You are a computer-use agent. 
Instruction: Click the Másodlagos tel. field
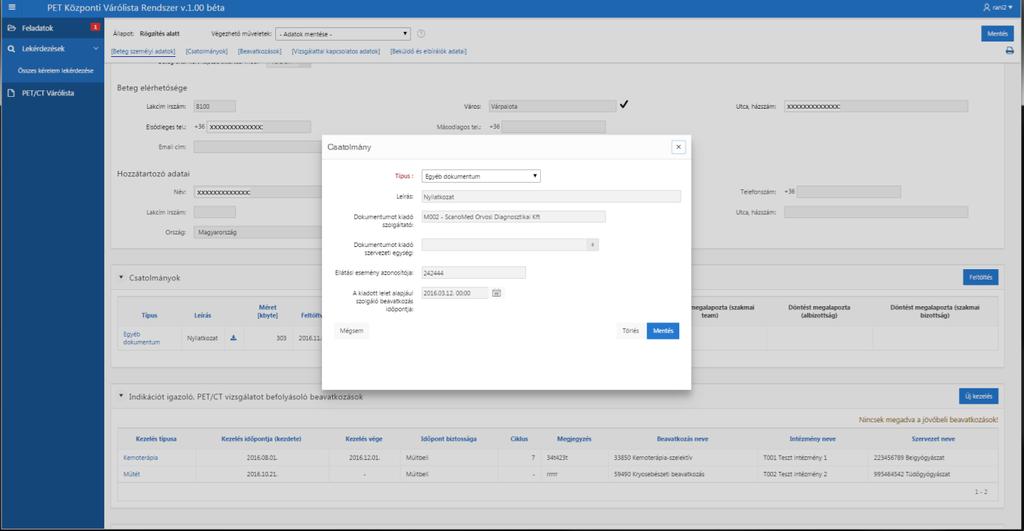pos(554,127)
